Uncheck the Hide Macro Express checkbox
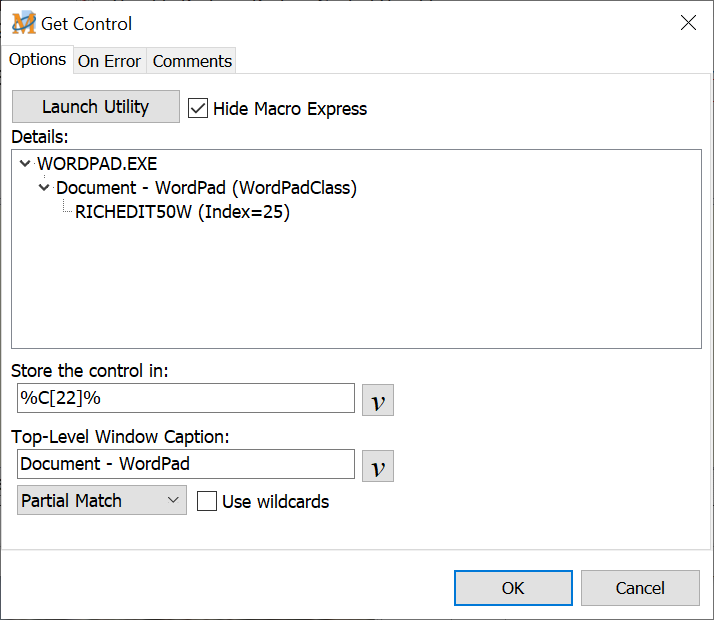This screenshot has height=620, width=714. click(198, 108)
